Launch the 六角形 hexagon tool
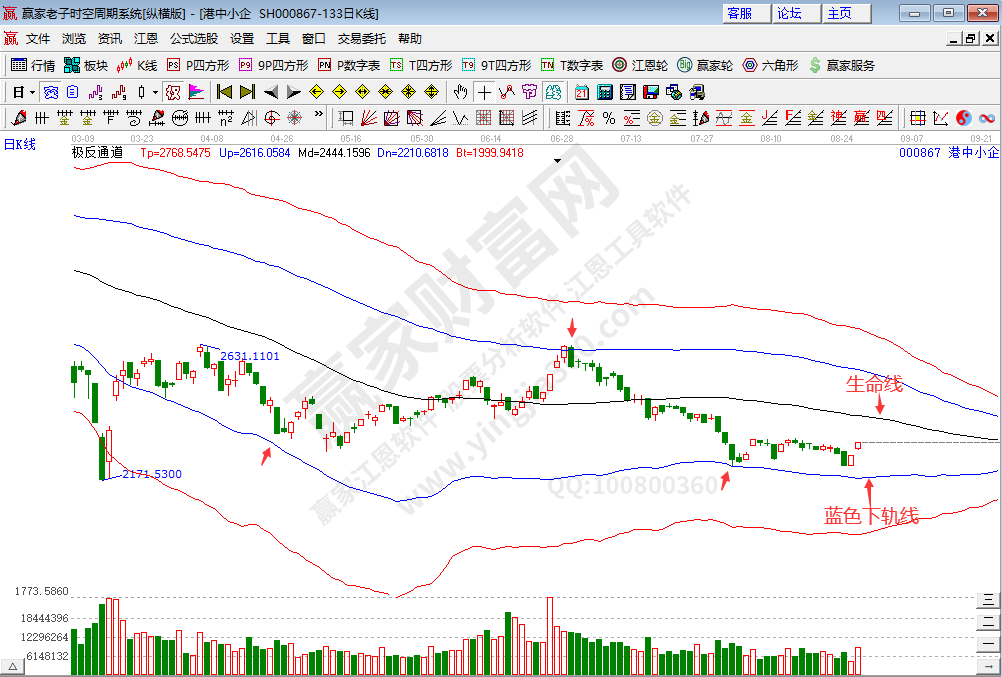The width and height of the screenshot is (1002, 677). 770,65
